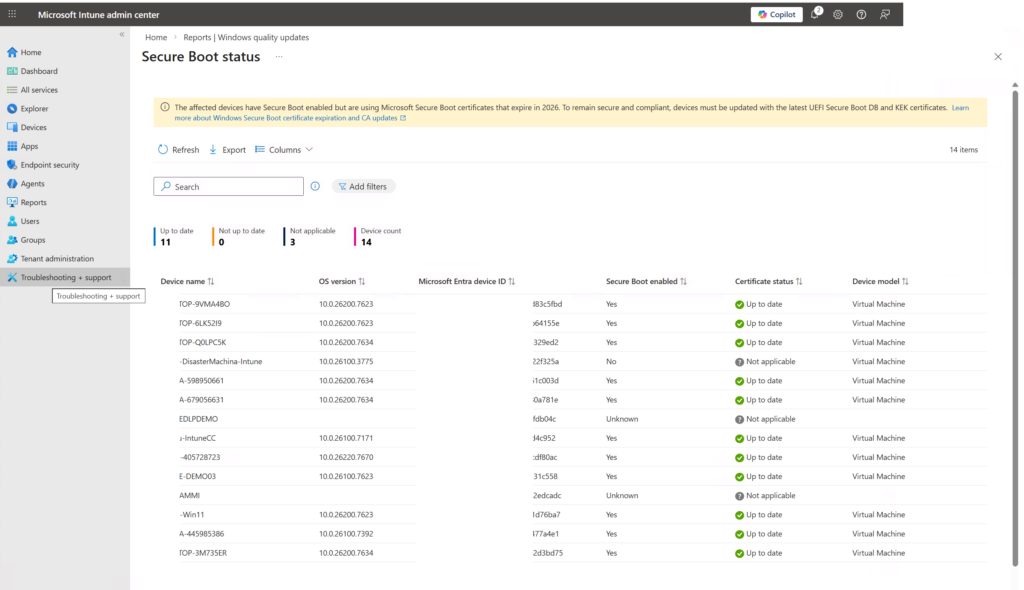Open the ellipsis menu beside page title
The image size is (1024, 590).
pos(279,57)
